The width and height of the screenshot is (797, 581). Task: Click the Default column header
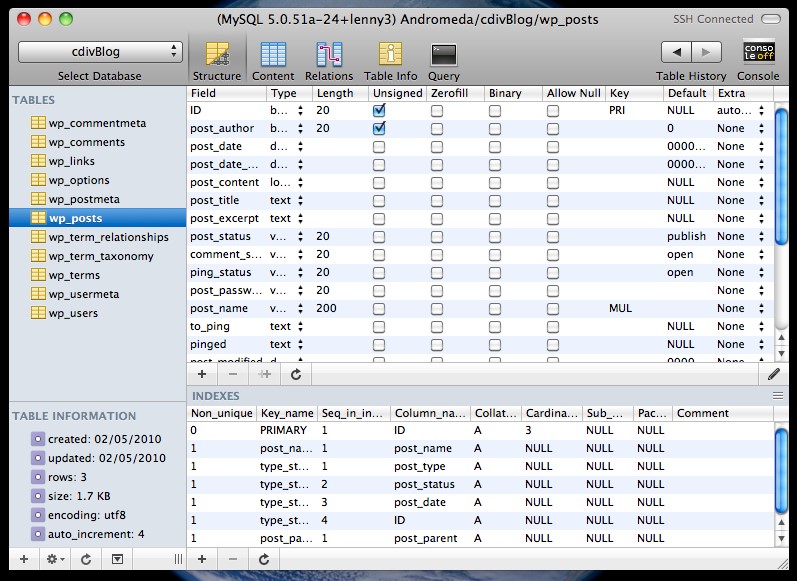click(688, 93)
